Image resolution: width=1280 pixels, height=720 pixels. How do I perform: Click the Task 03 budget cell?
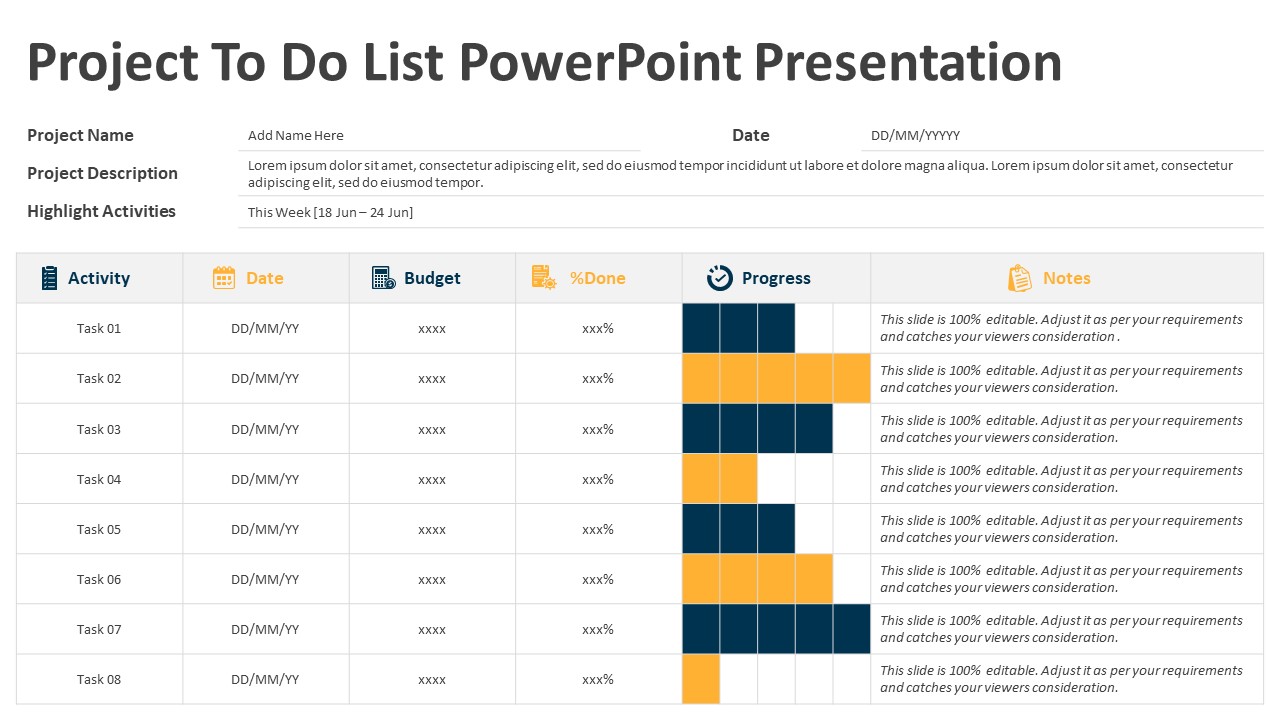pyautogui.click(x=432, y=429)
